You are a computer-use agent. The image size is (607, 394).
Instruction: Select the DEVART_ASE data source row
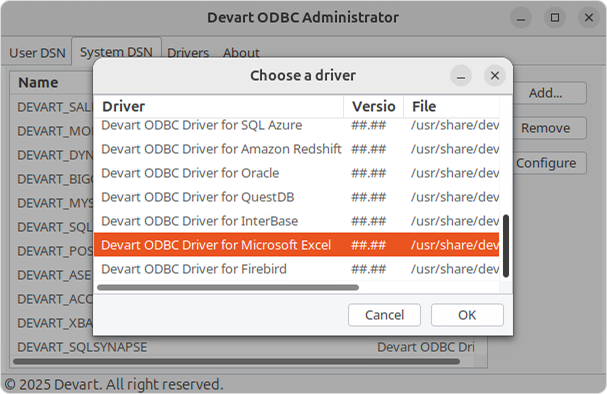[55, 275]
